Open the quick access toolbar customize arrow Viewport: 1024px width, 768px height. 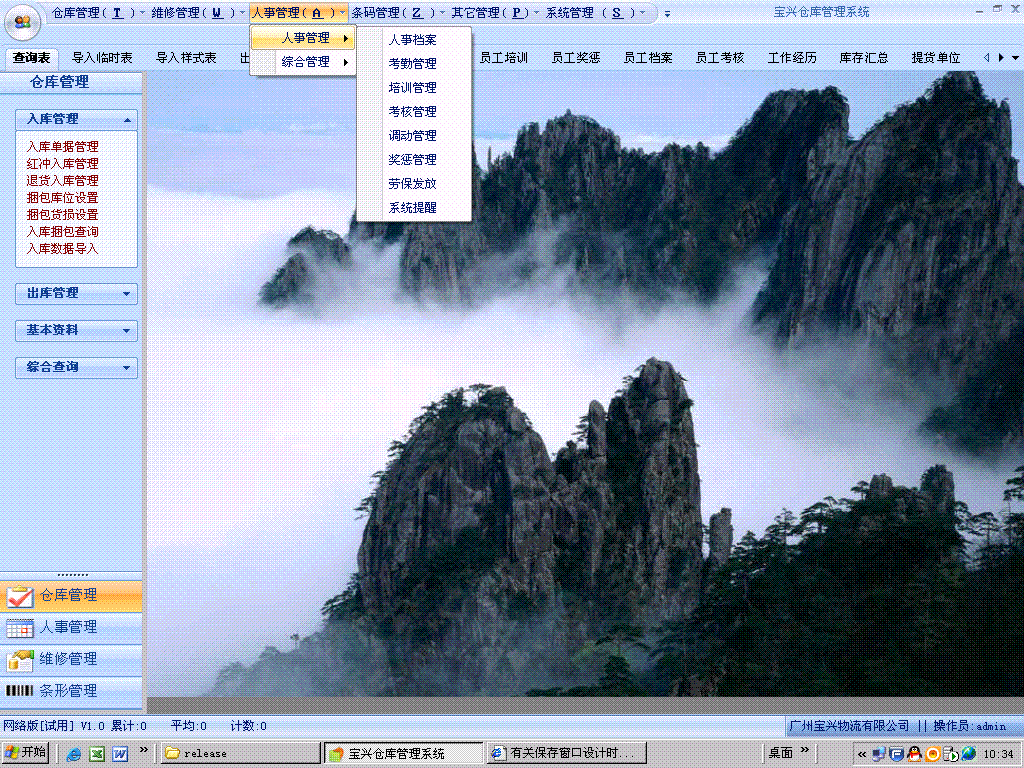(667, 14)
